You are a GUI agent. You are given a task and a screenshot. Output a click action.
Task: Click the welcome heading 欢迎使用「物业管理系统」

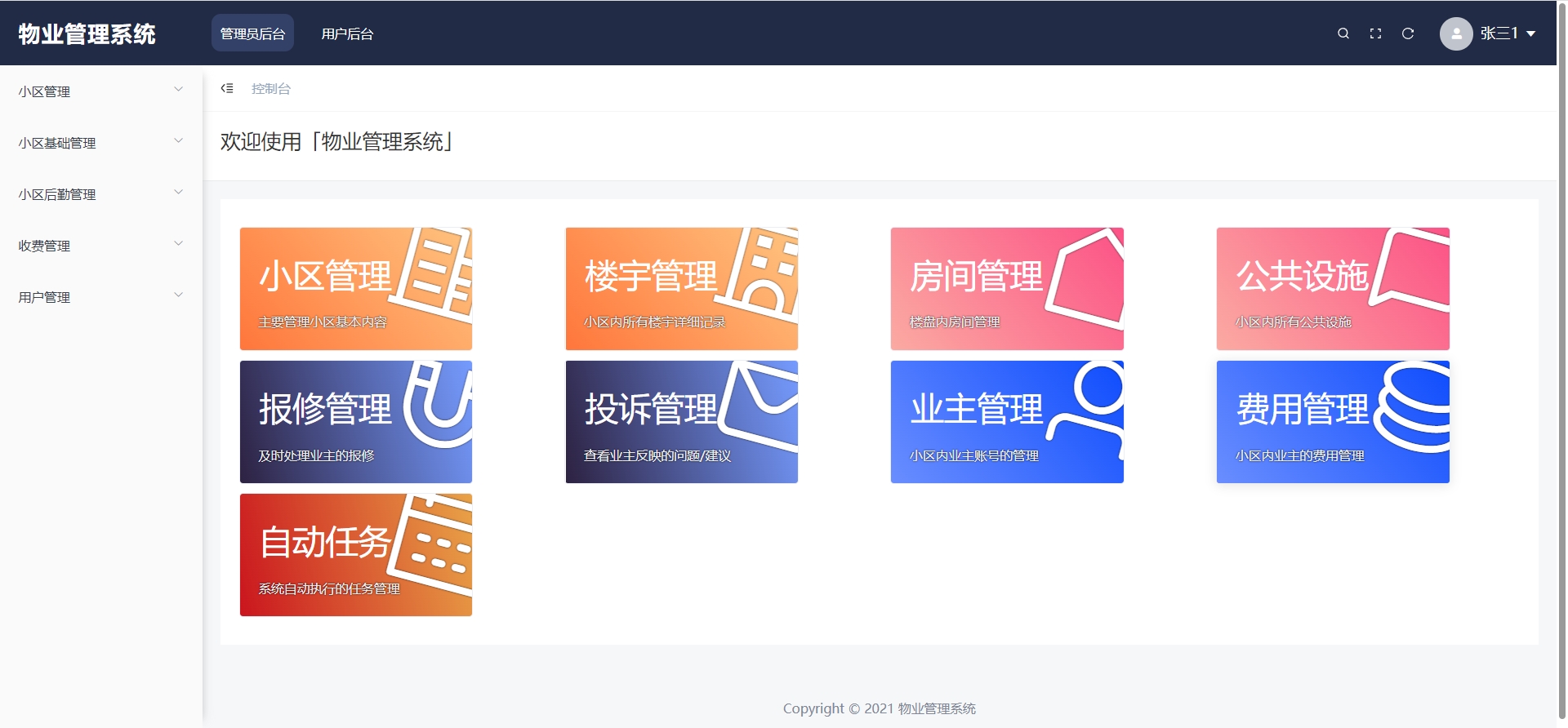336,142
